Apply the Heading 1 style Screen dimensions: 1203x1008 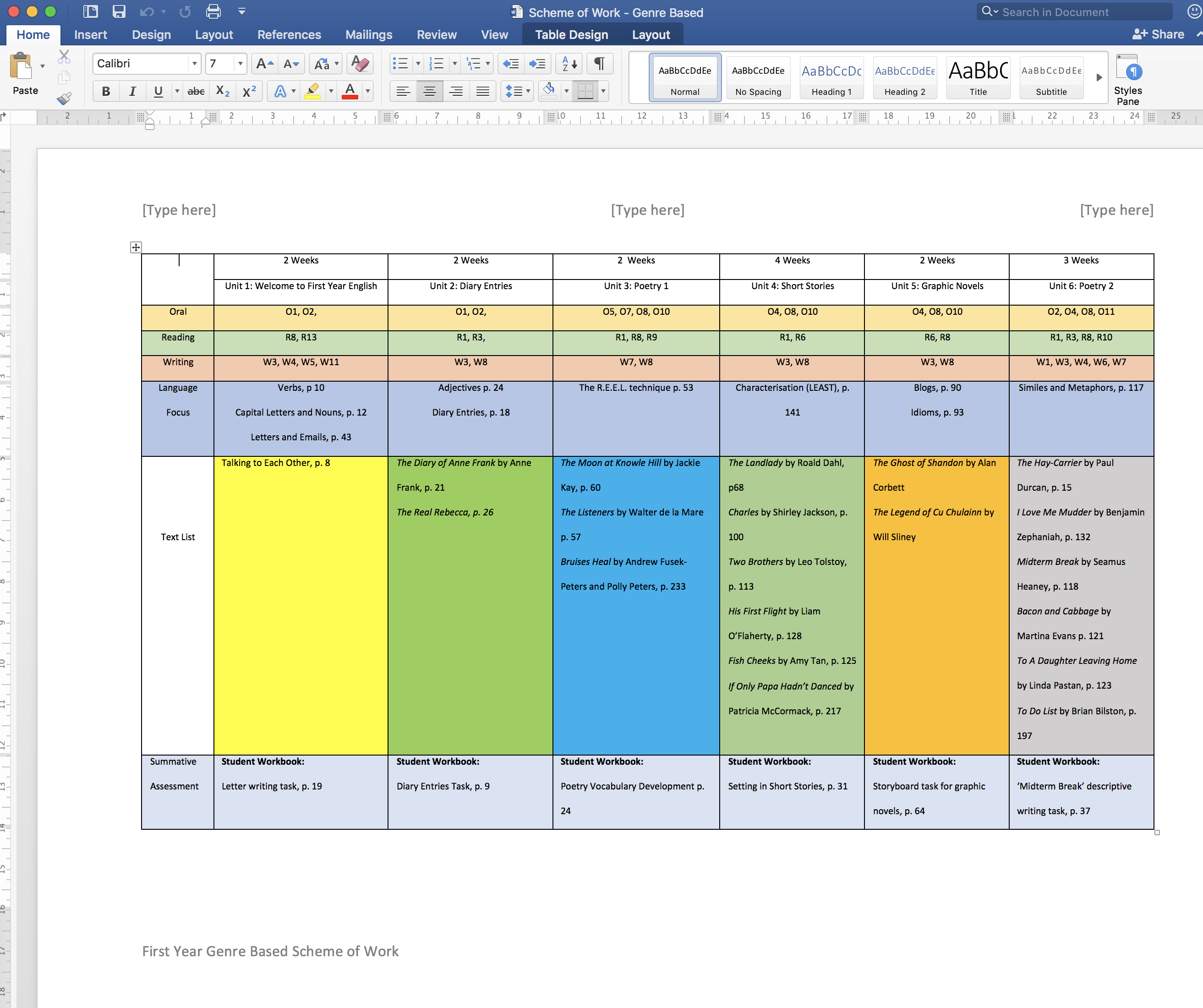831,78
